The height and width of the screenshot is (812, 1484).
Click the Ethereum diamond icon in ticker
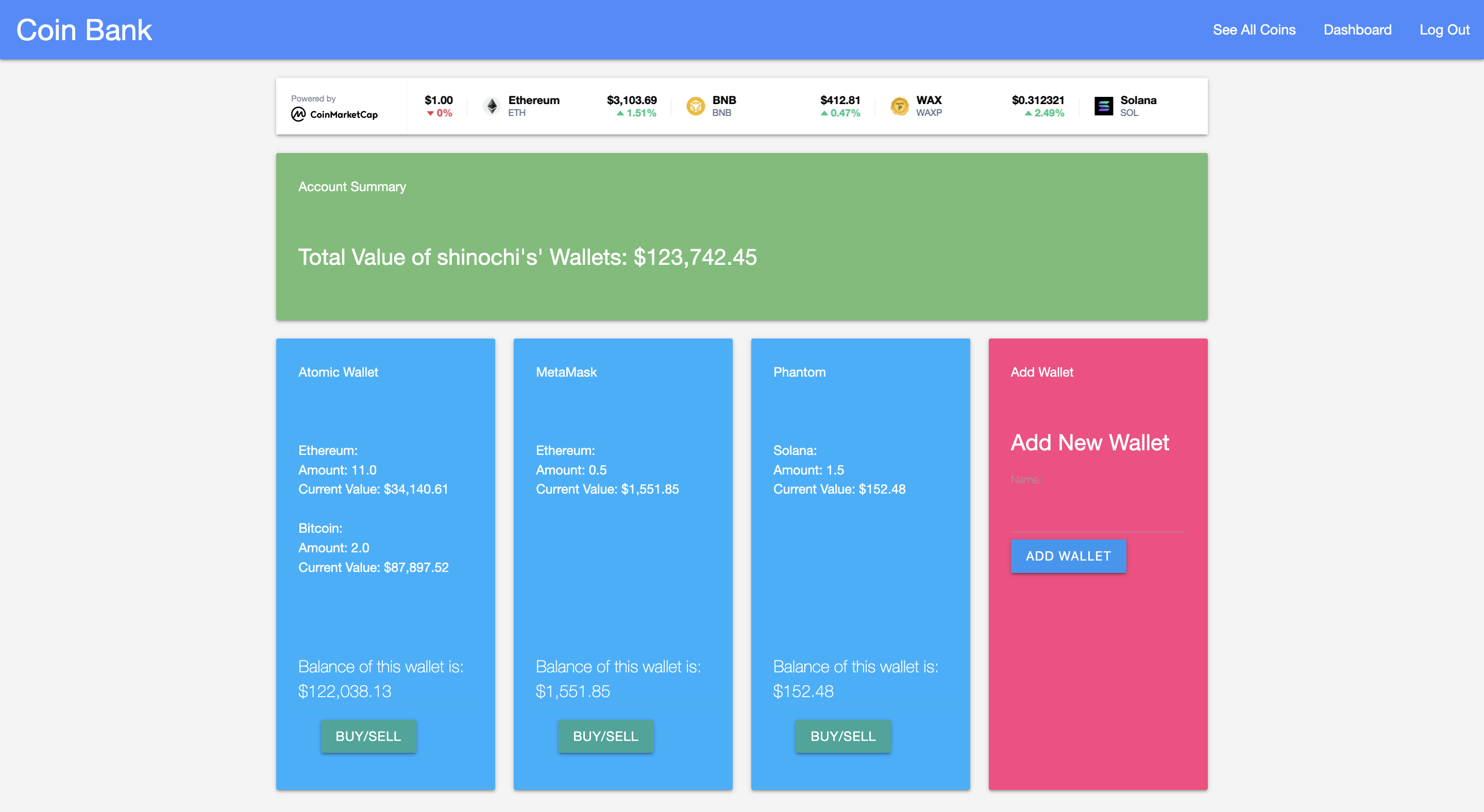[x=492, y=106]
